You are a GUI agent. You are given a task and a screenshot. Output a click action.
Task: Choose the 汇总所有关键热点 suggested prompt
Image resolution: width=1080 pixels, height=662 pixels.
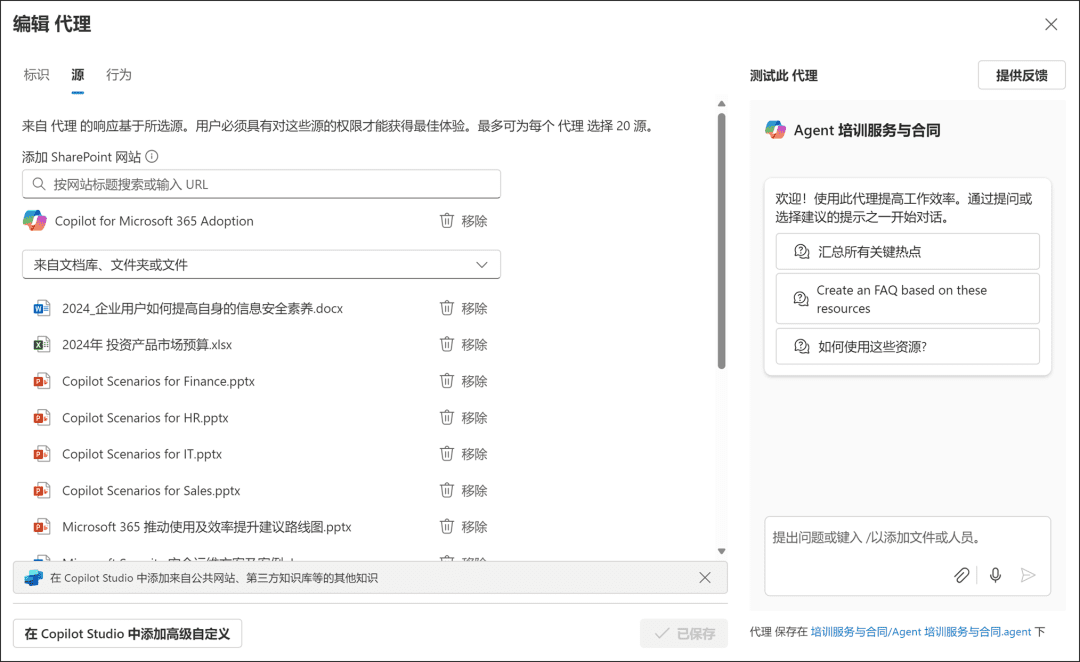pos(908,251)
